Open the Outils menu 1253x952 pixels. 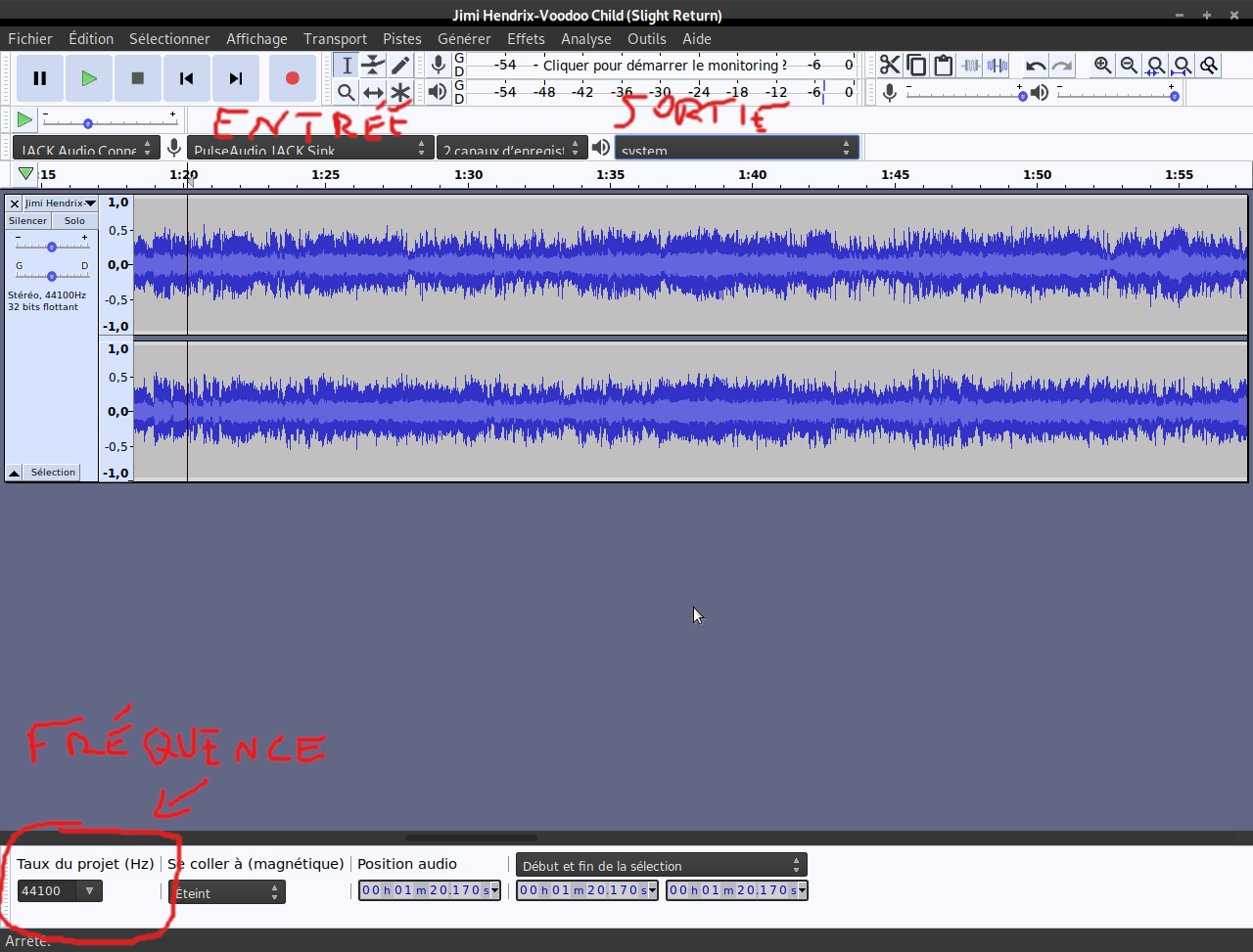(647, 39)
